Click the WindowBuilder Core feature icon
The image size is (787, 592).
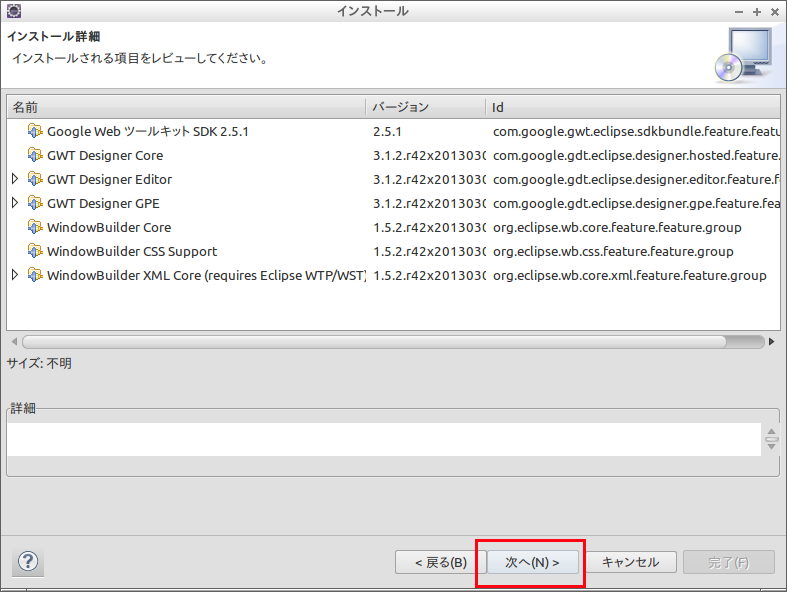pyautogui.click(x=35, y=227)
